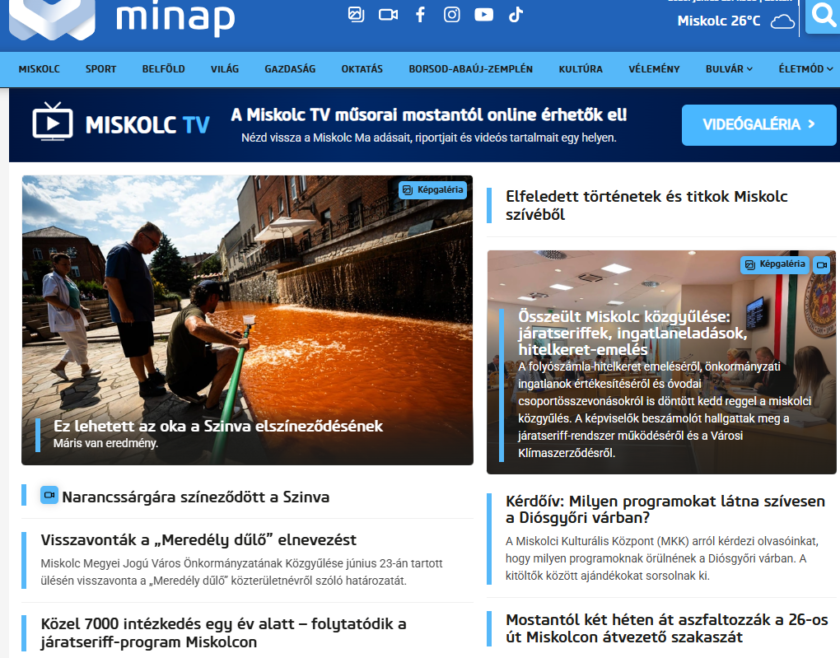Go to the KULTÚRA section
This screenshot has width=840, height=658.
point(581,69)
